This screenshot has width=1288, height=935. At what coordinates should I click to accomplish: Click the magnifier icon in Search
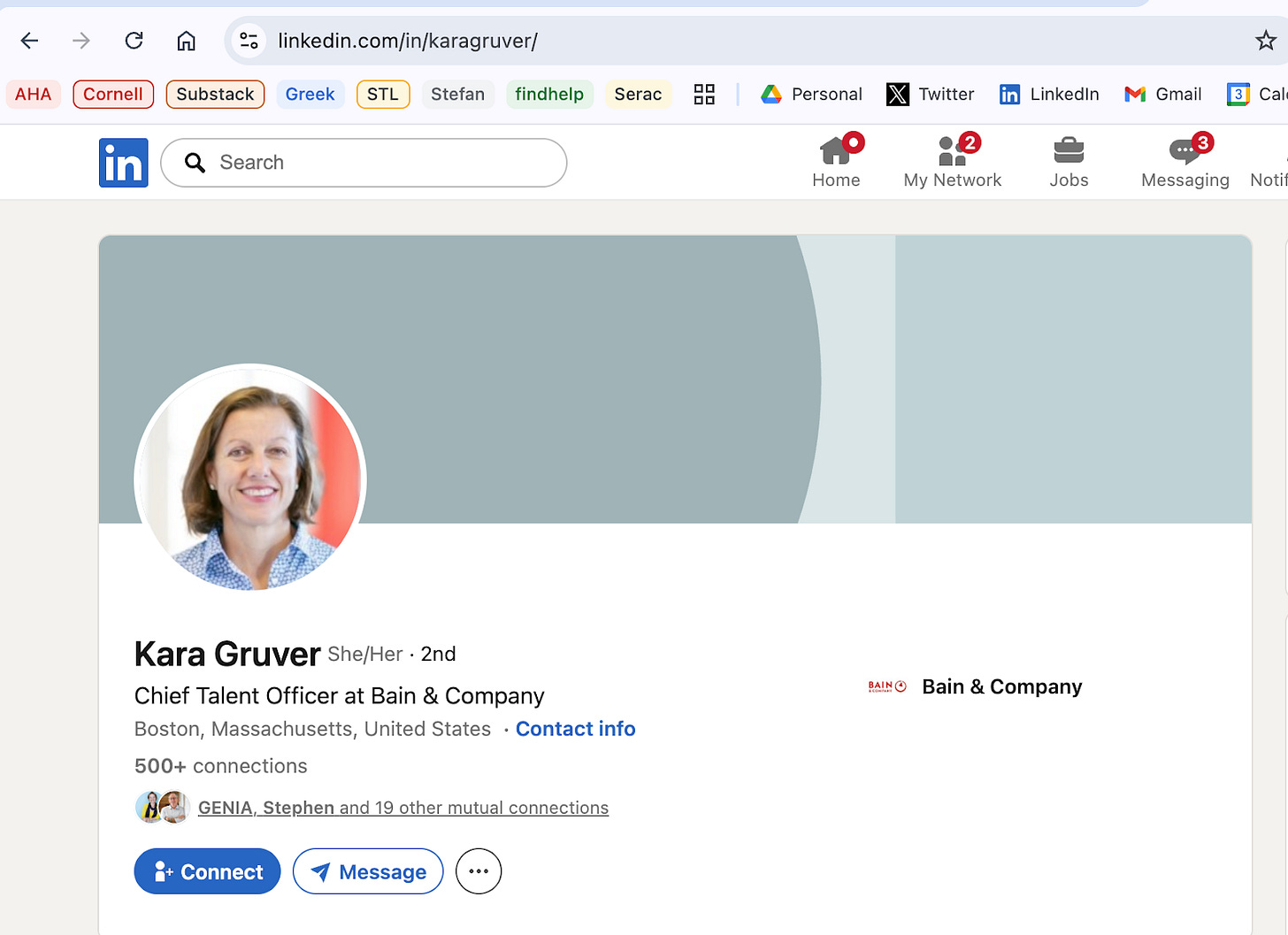195,163
